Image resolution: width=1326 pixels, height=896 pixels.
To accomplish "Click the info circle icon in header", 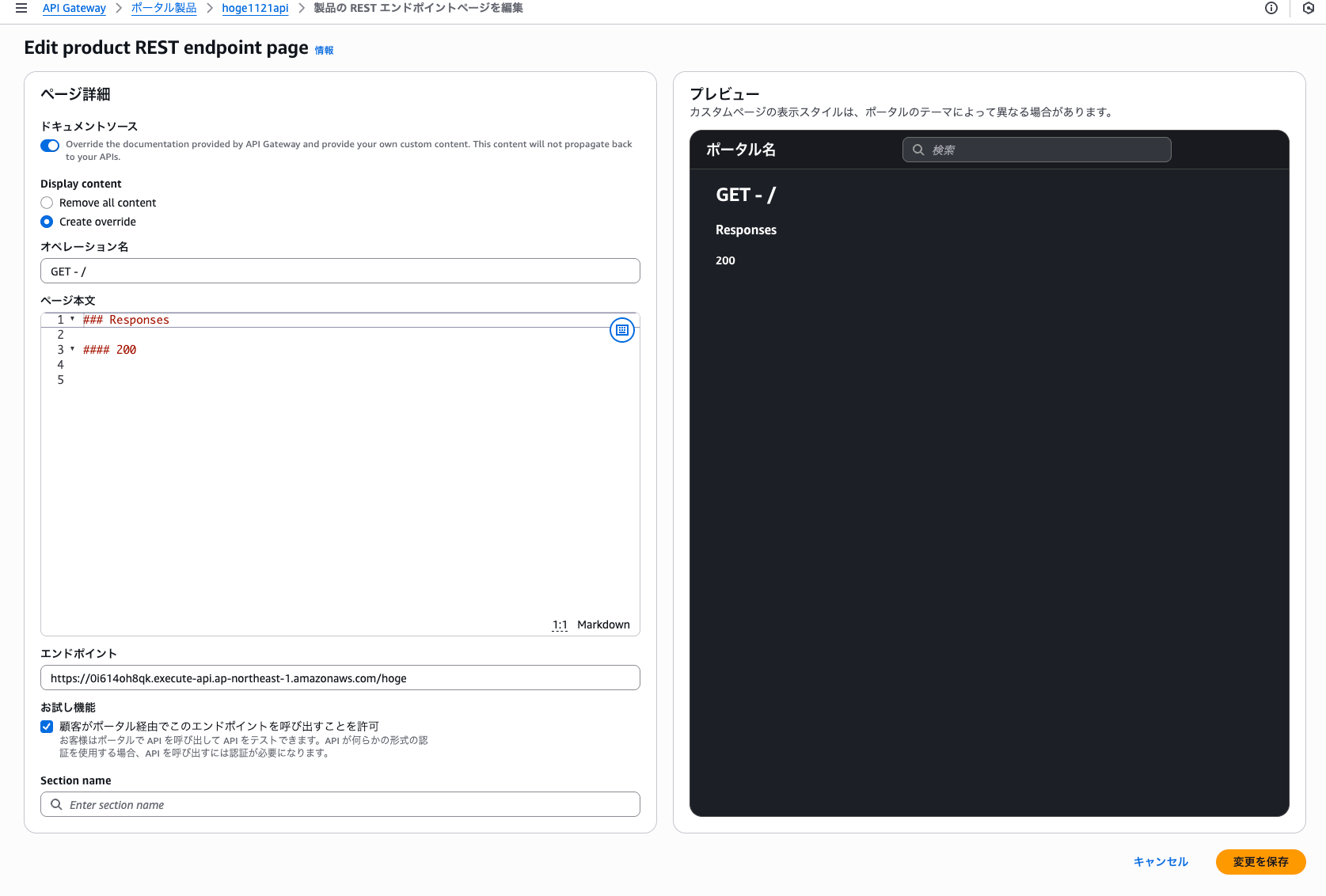I will pos(1271,8).
